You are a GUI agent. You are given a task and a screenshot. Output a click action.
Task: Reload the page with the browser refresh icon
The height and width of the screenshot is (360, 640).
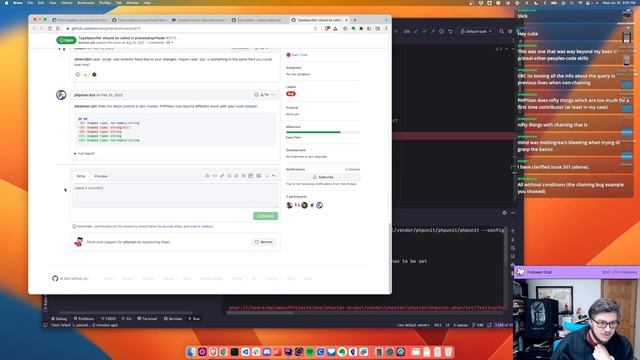(x=50, y=29)
